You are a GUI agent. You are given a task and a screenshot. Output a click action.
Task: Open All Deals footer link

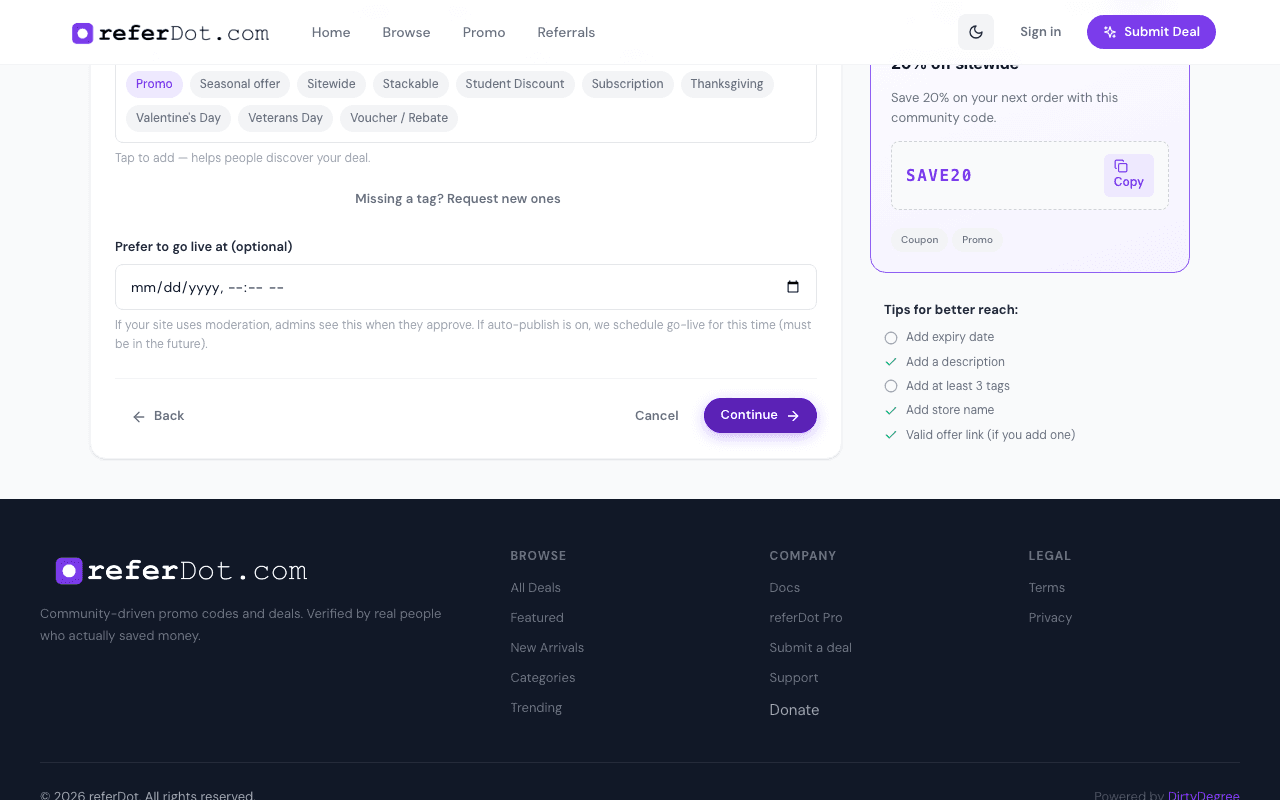click(x=536, y=588)
